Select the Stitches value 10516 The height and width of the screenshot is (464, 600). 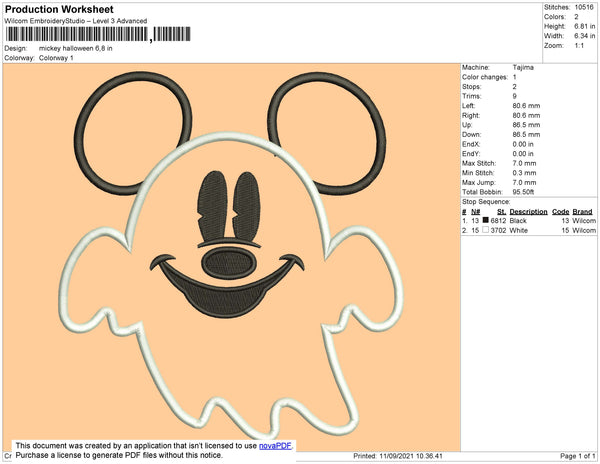[x=584, y=7]
